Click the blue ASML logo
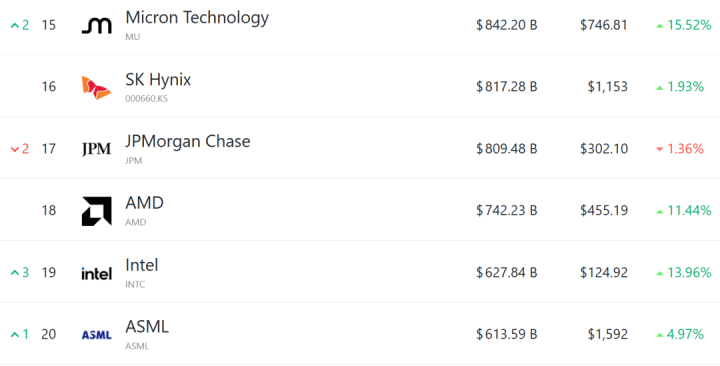Viewport: 720px width, 366px height. [96, 335]
